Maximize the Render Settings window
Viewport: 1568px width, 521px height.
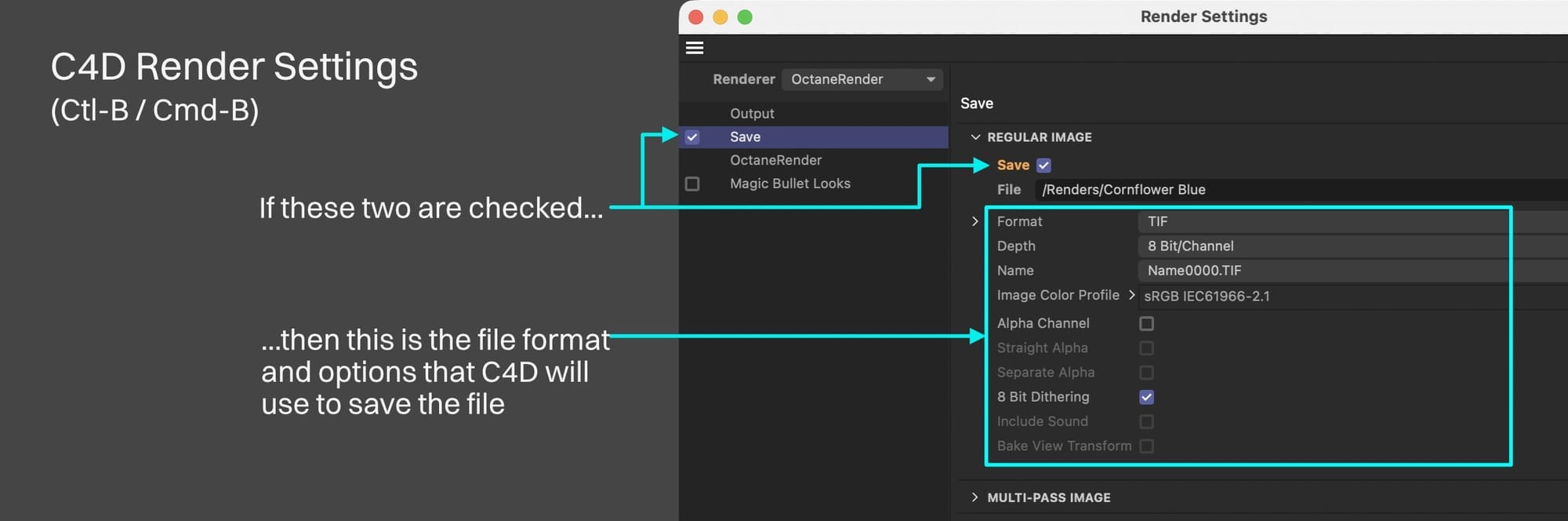coord(745,17)
